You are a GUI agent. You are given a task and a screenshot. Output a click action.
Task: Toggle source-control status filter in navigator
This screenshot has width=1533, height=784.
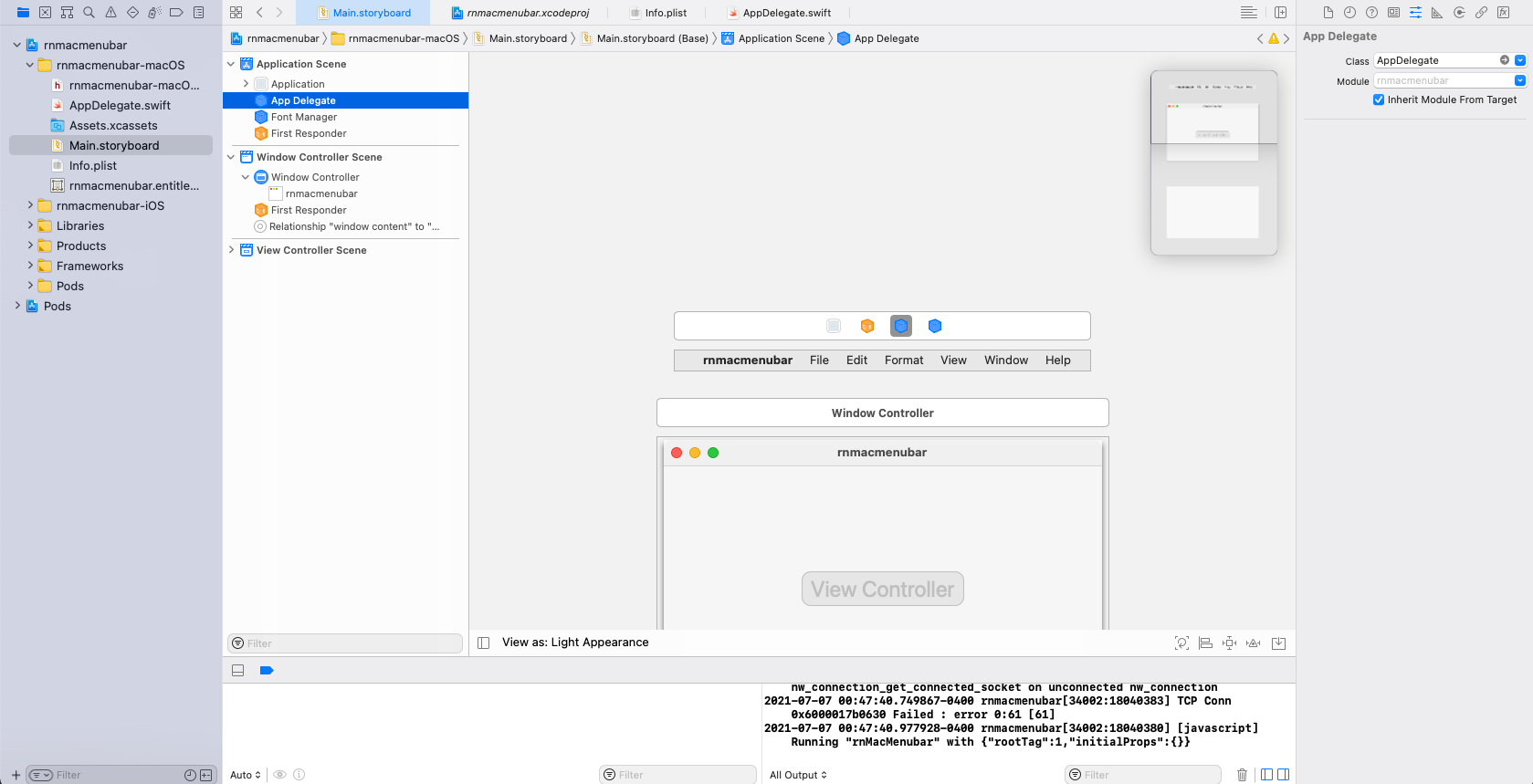point(205,775)
